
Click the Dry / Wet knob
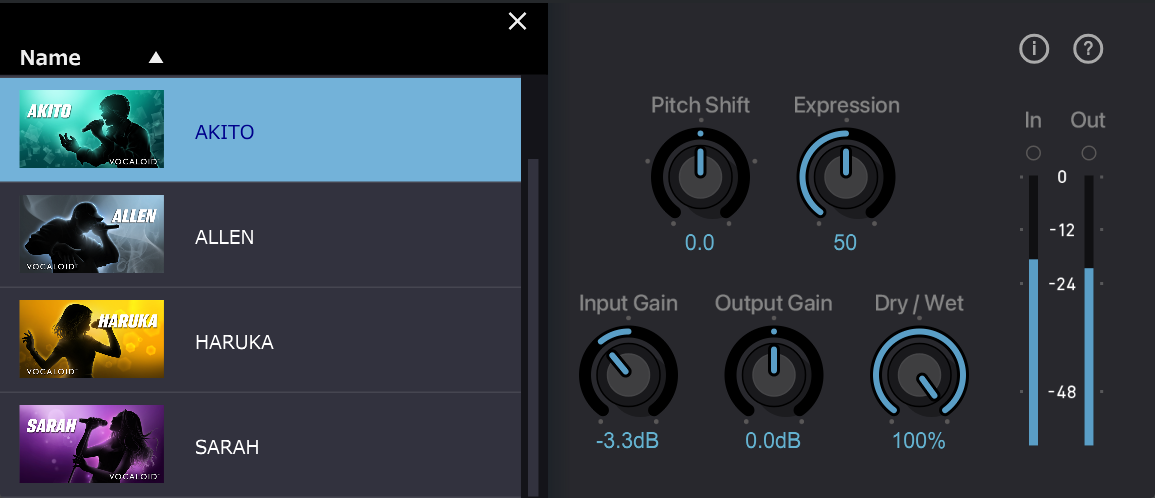[919, 375]
